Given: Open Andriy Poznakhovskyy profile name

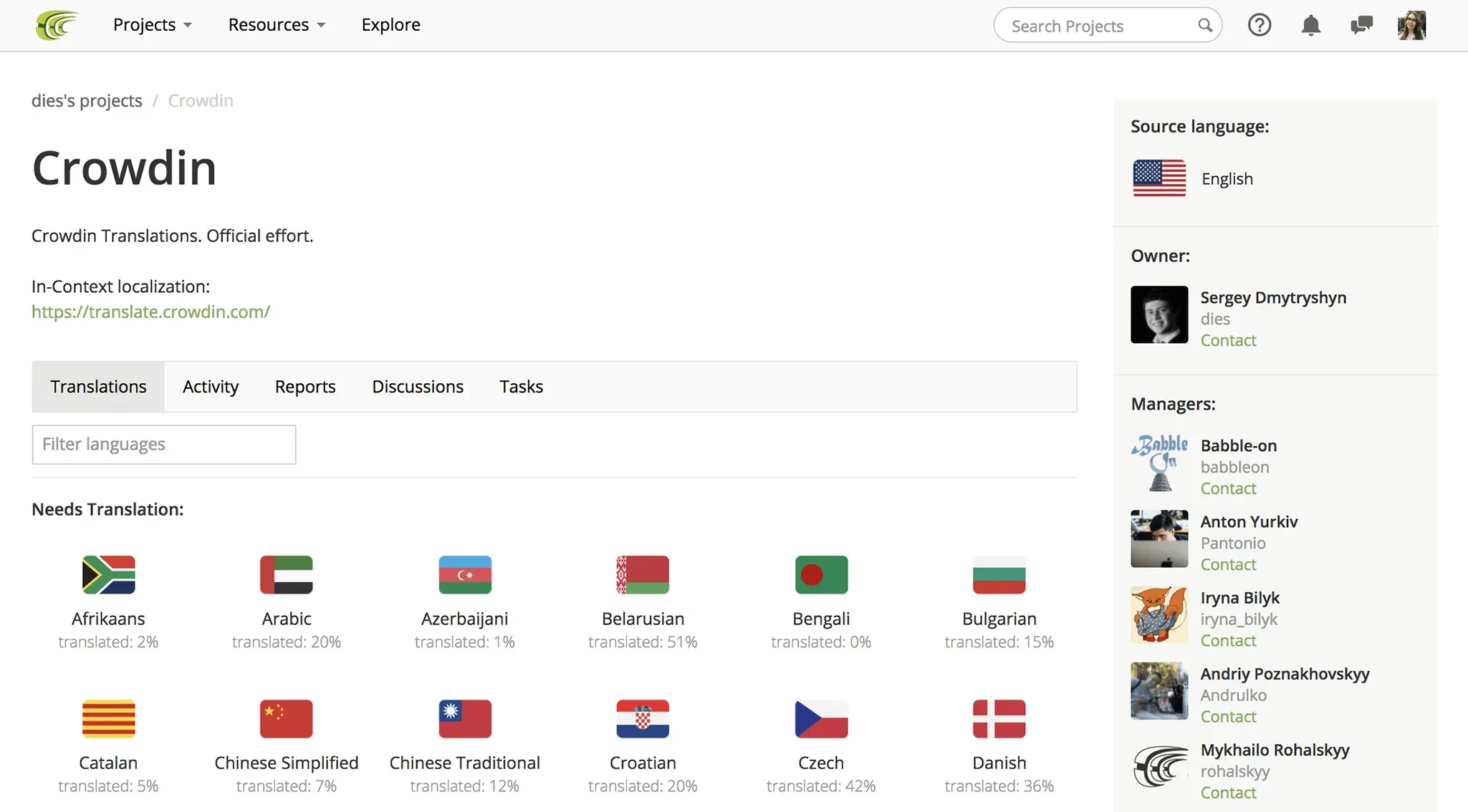Looking at the screenshot, I should pos(1285,674).
